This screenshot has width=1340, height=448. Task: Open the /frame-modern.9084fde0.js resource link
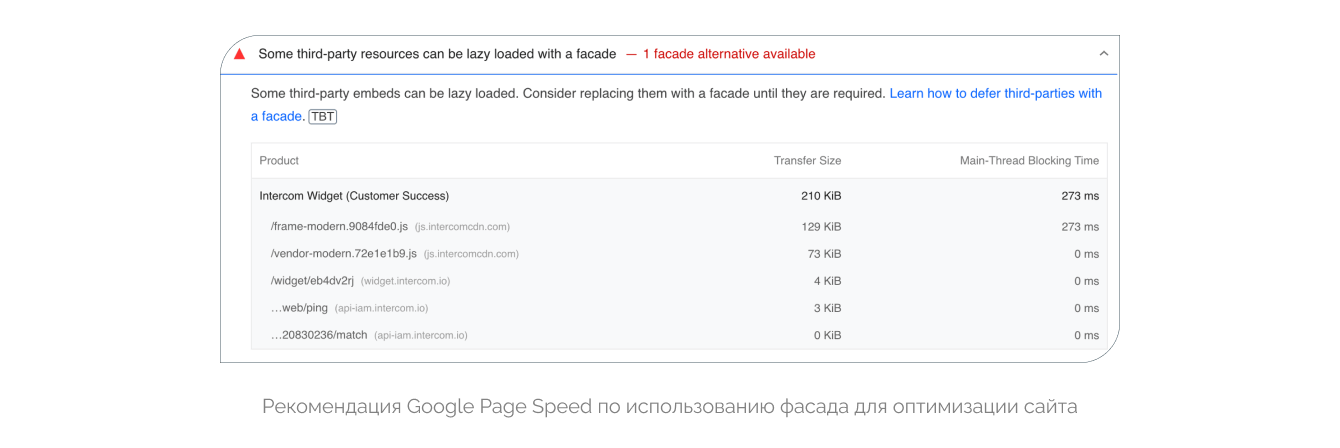click(x=339, y=227)
